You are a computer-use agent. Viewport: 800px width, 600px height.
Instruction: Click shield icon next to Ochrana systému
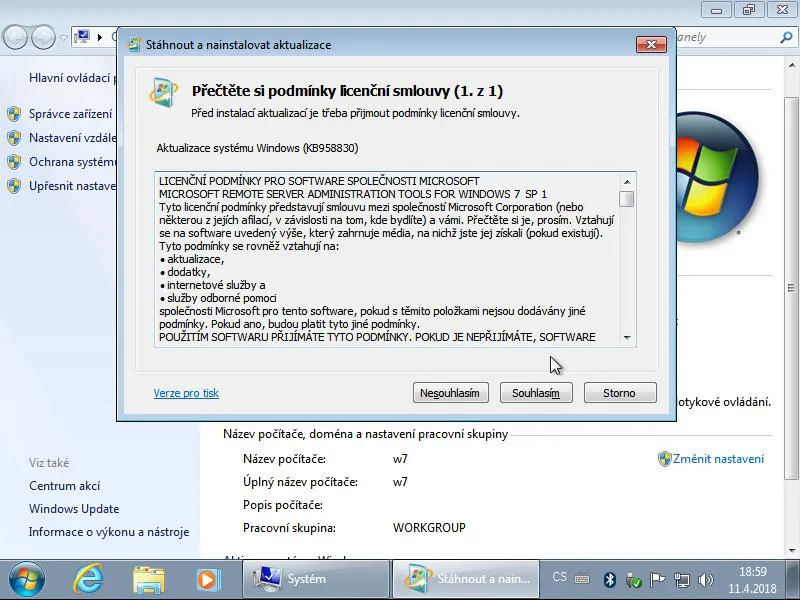[x=14, y=162]
